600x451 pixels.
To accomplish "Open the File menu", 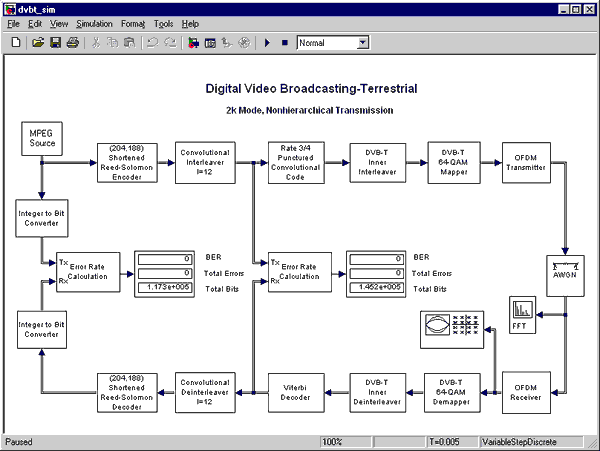I will click(13, 24).
